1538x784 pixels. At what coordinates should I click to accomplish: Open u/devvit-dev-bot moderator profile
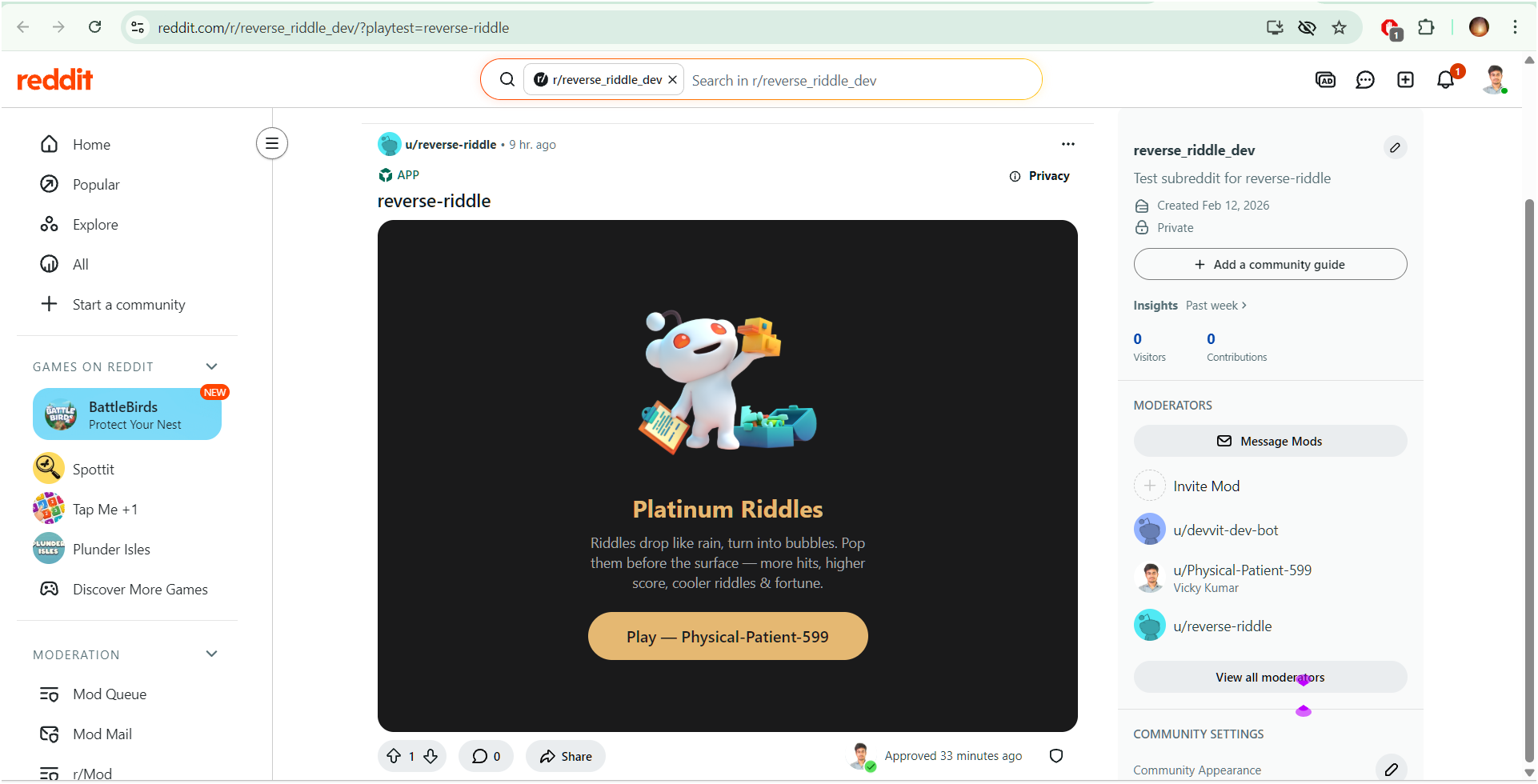coord(1225,530)
